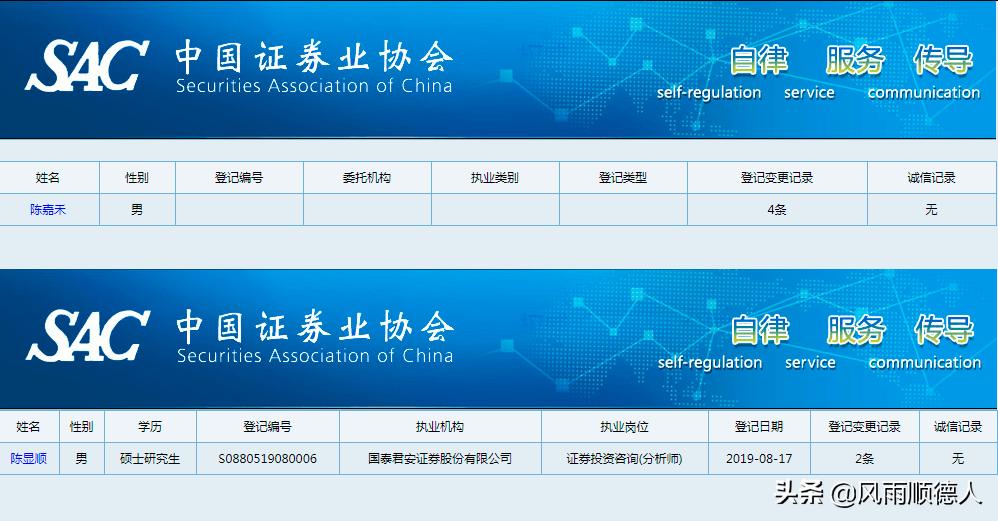
Task: Click 诚信记录 header in lower table
Action: pos(958,426)
